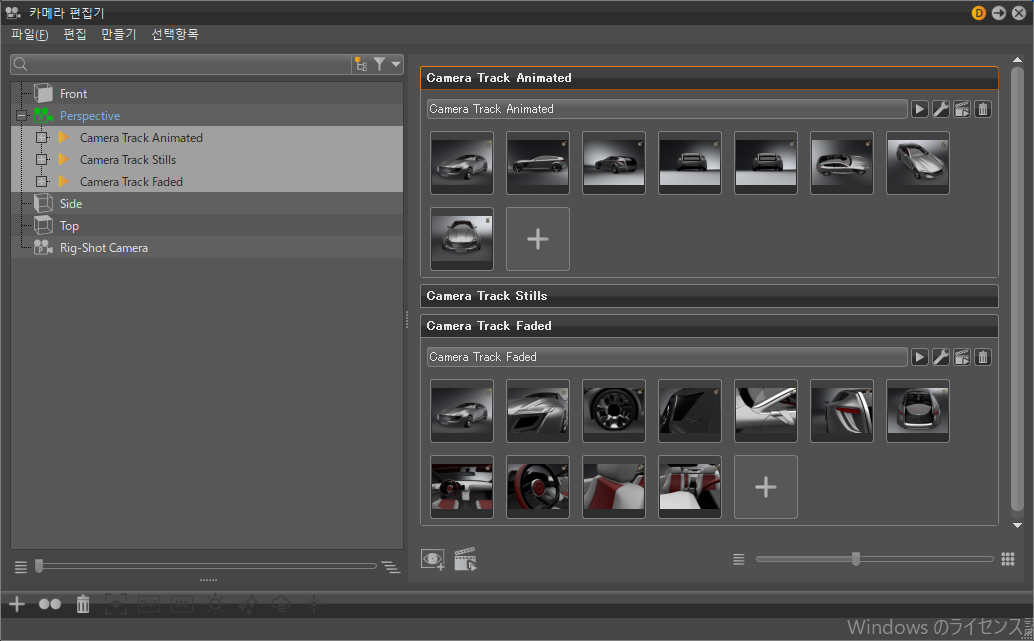Click clapperboard icon of Camera Track Faded
The width and height of the screenshot is (1034, 641).
(961, 357)
